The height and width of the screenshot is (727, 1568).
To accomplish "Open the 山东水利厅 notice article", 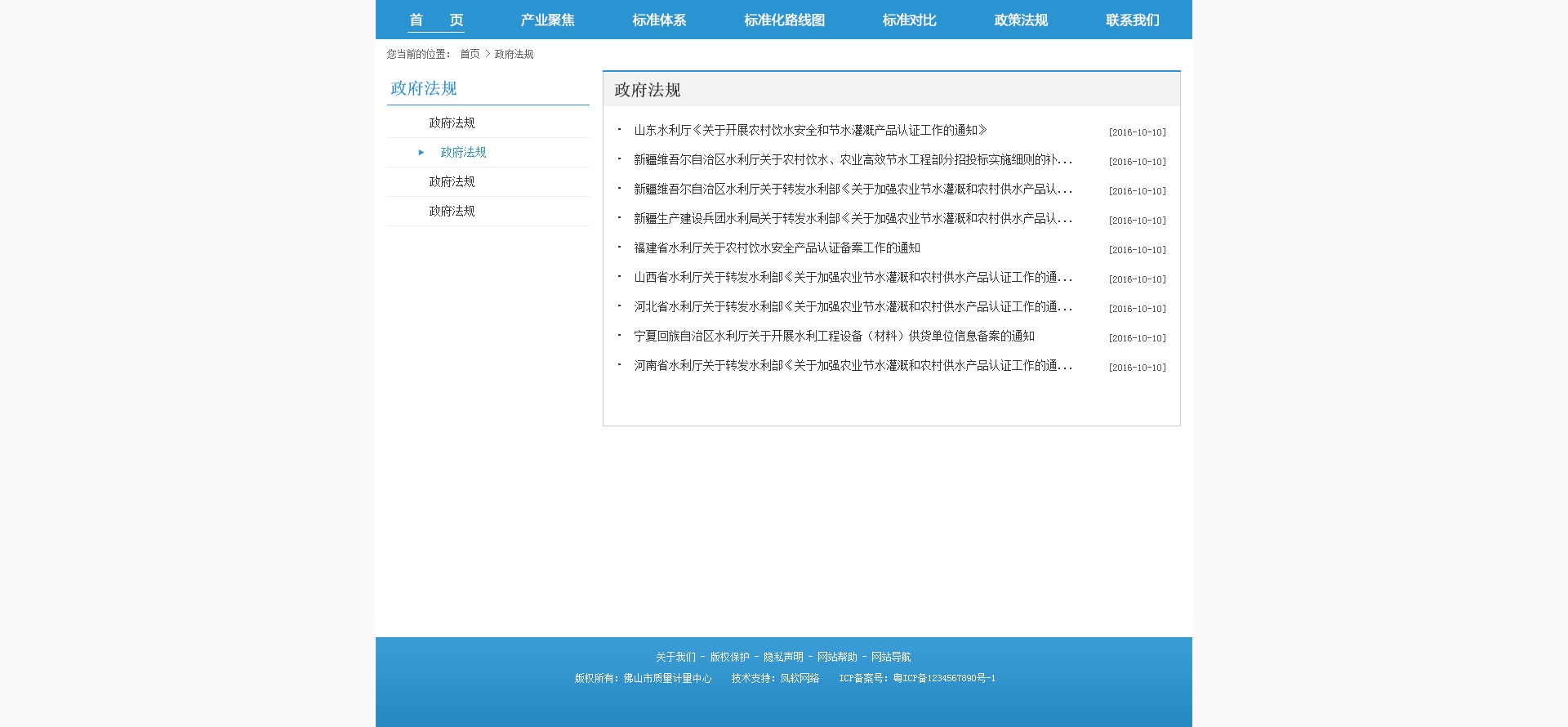I will (x=810, y=131).
